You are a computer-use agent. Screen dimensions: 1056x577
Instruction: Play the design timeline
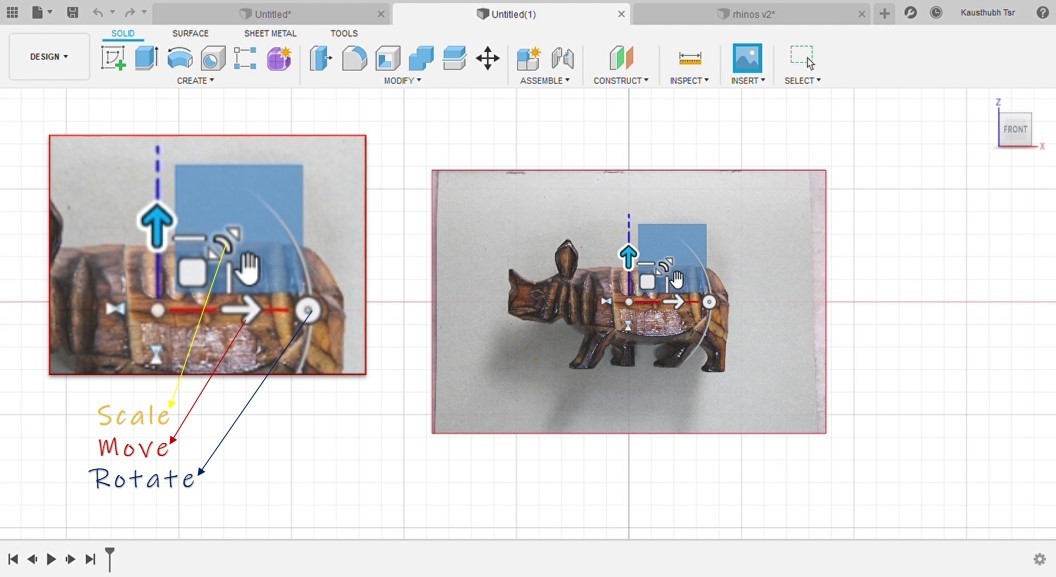pyautogui.click(x=51, y=559)
